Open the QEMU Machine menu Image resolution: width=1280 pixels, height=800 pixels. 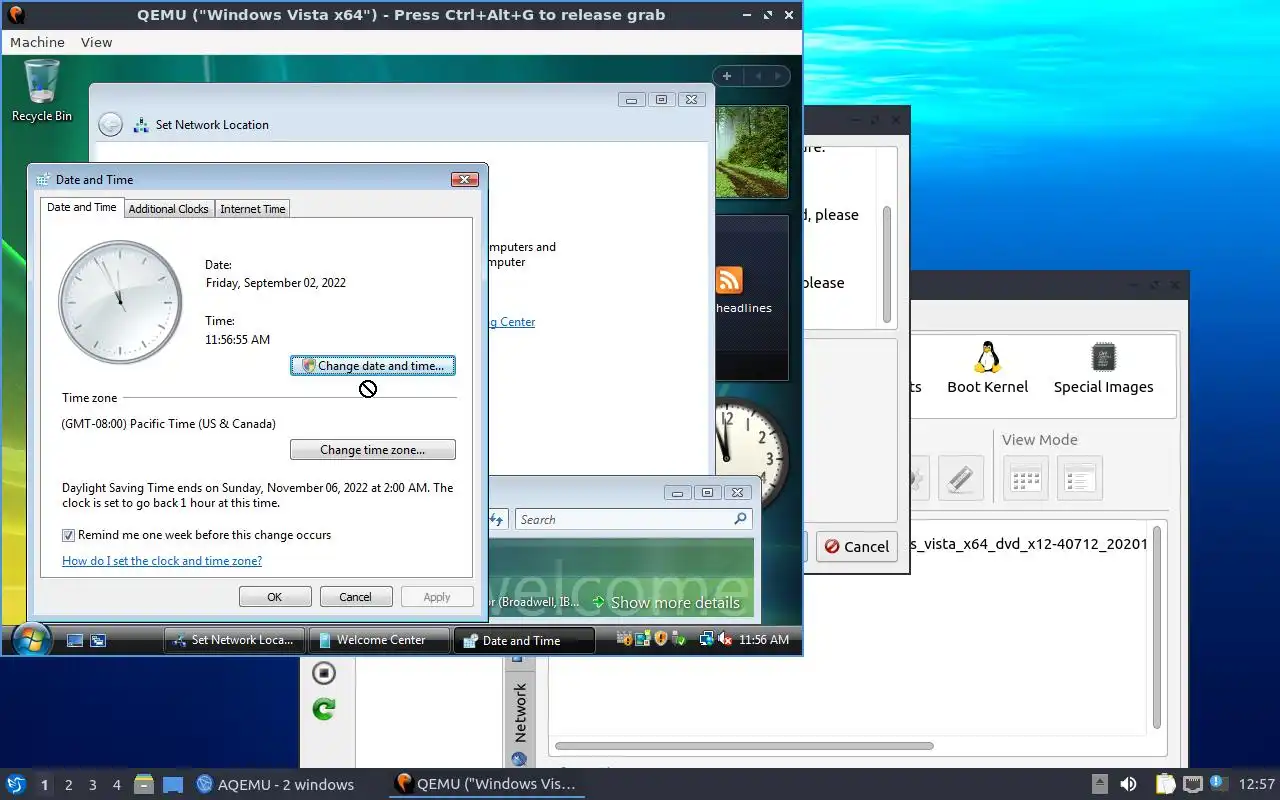click(37, 42)
